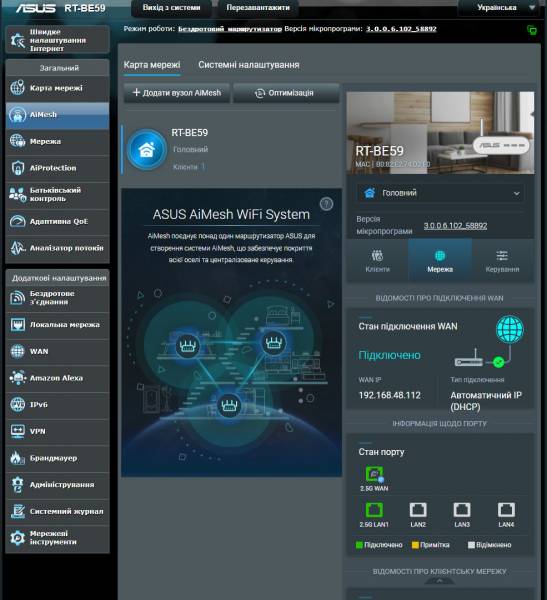This screenshot has width=547, height=600.
Task: Click the ASUS logo in the header
Action: point(36,8)
